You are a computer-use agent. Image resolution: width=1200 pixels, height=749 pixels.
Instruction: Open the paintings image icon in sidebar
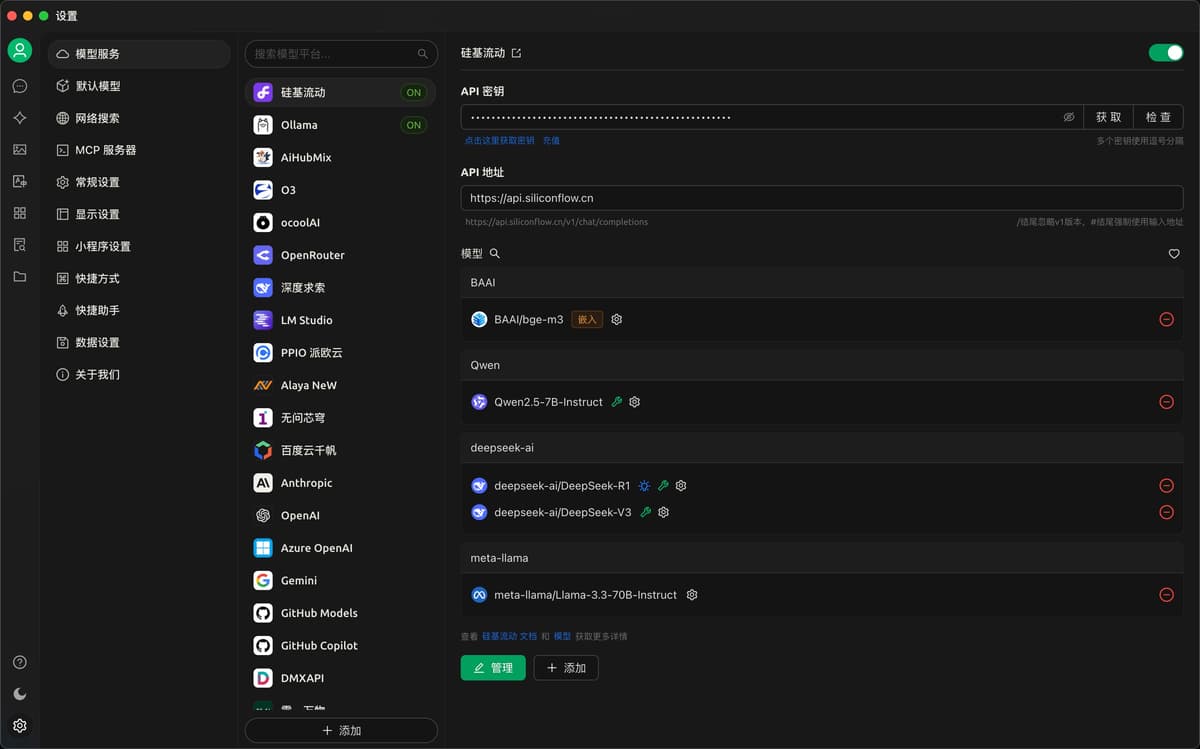[20, 150]
